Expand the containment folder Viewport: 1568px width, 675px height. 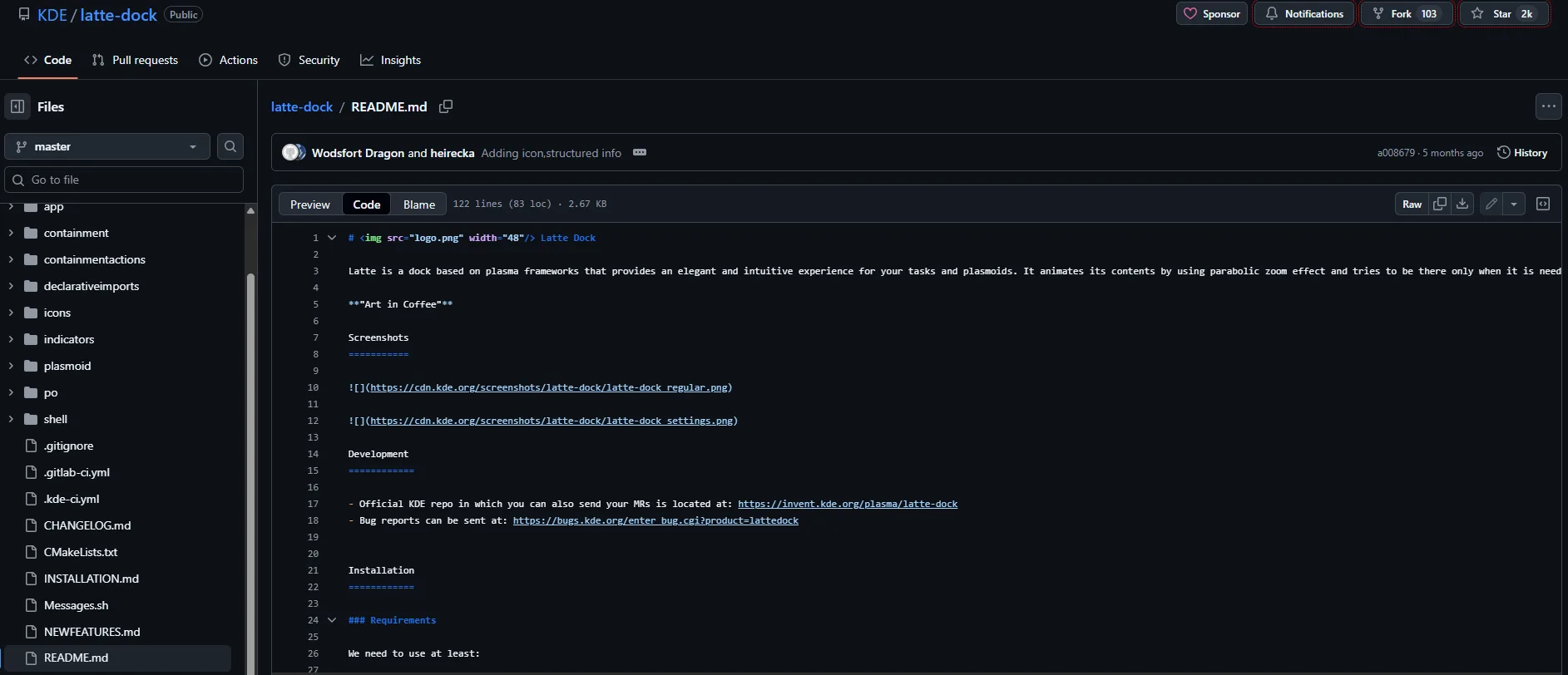point(11,233)
